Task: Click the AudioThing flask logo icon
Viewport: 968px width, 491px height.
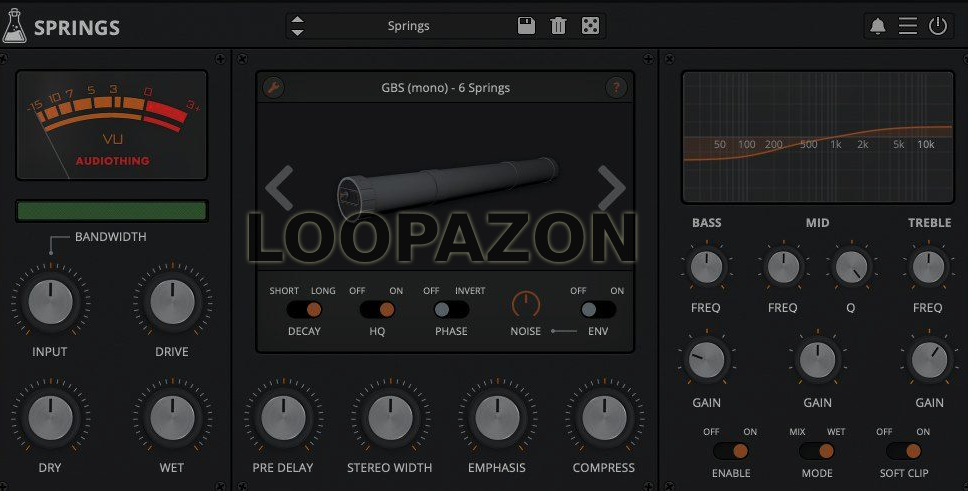Action: coord(14,26)
